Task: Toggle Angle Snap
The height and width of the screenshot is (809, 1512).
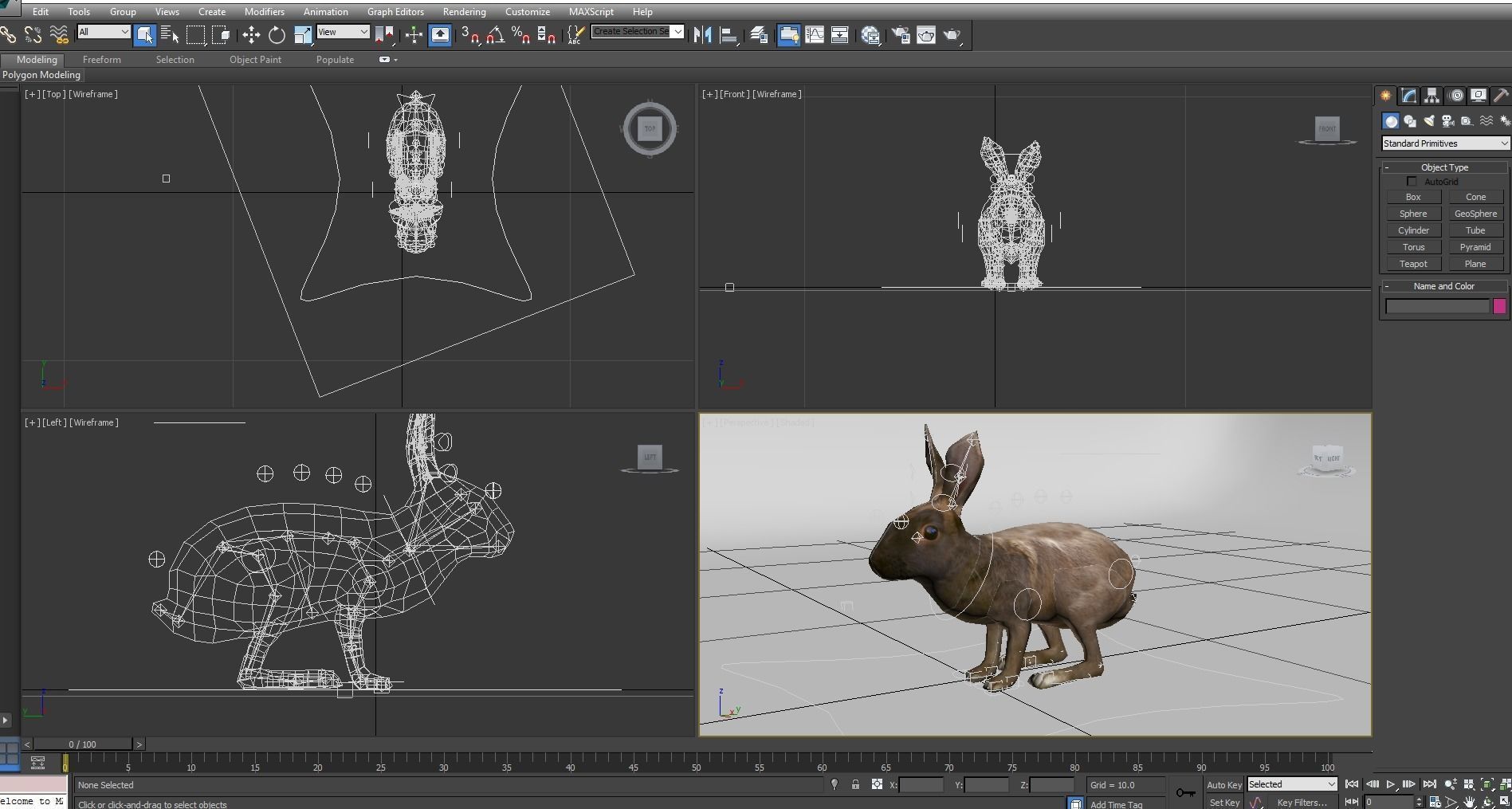Action: [x=496, y=34]
